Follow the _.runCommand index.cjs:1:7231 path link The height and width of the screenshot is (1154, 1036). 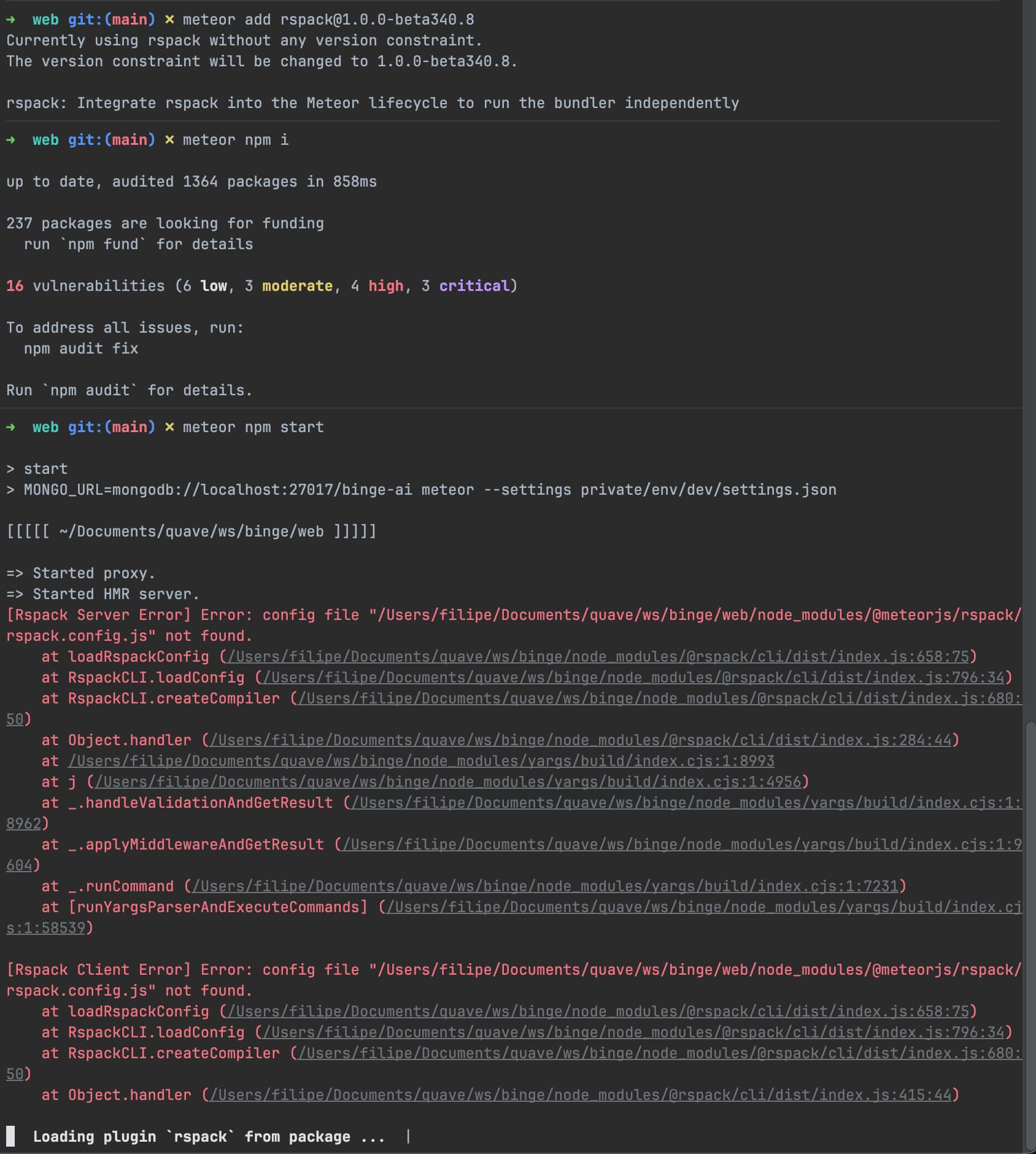tap(545, 886)
